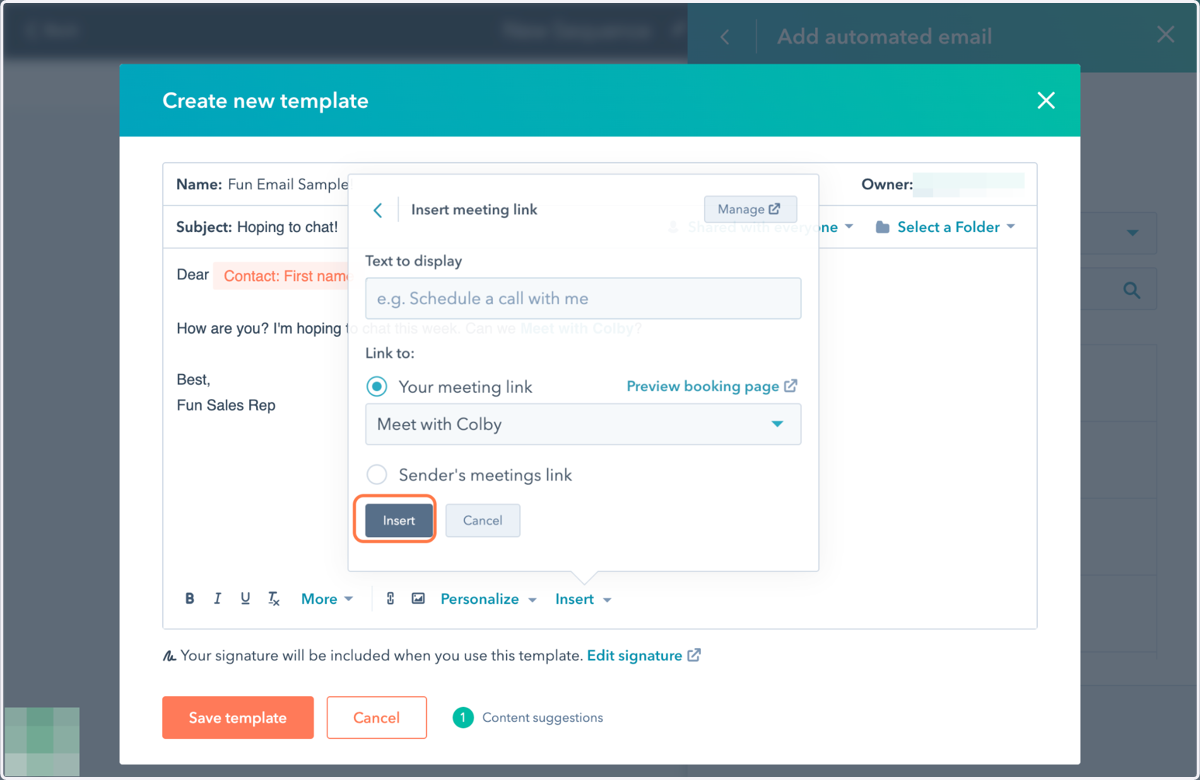Expand the More formatting dropdown
The height and width of the screenshot is (780, 1200).
(x=327, y=599)
